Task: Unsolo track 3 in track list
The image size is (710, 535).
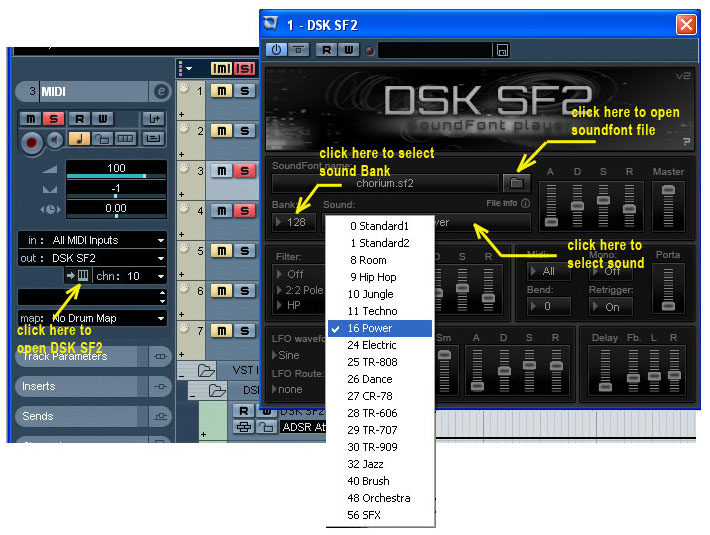Action: (x=245, y=171)
